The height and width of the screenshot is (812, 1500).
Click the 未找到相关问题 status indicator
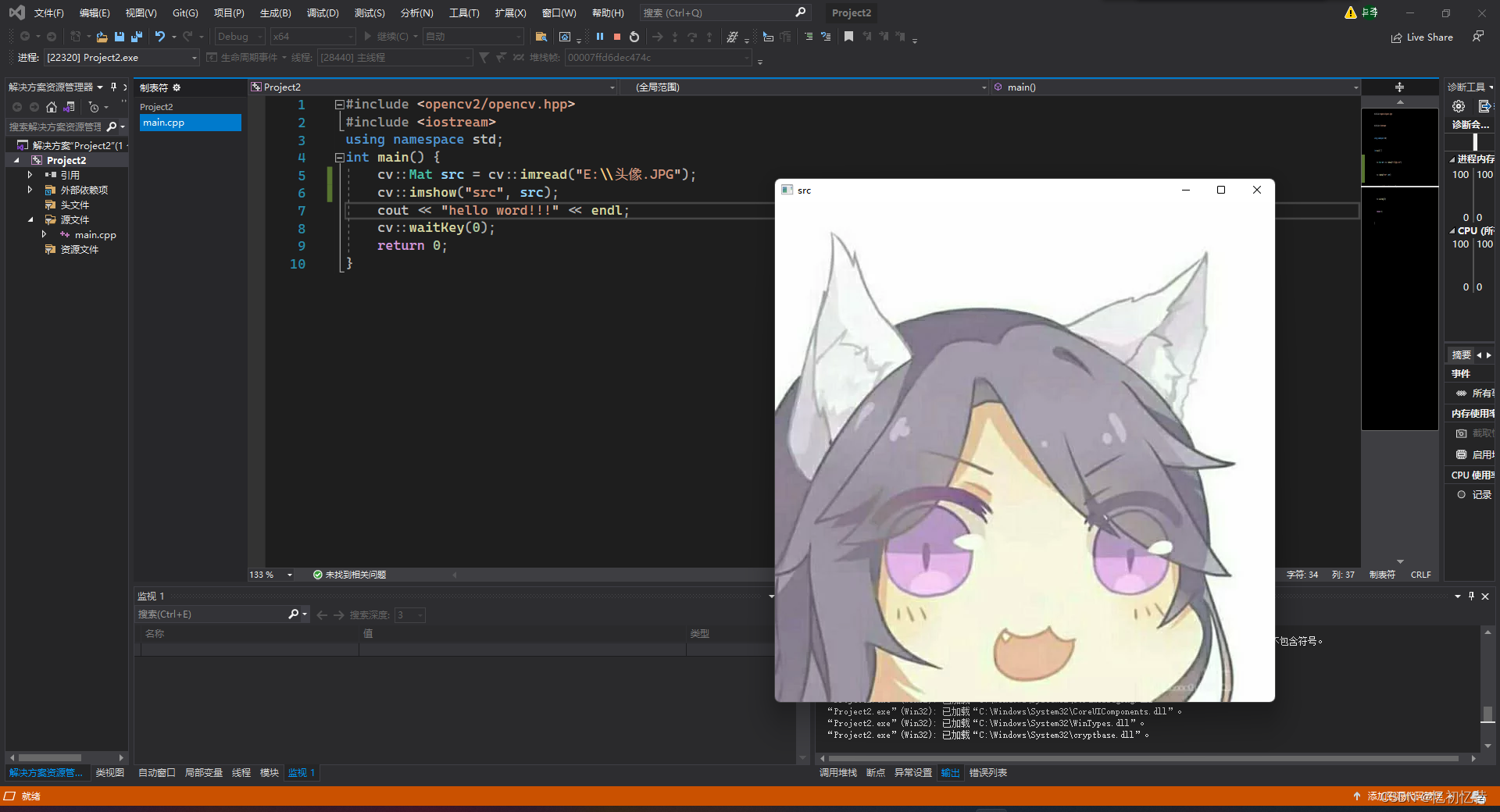(x=349, y=575)
